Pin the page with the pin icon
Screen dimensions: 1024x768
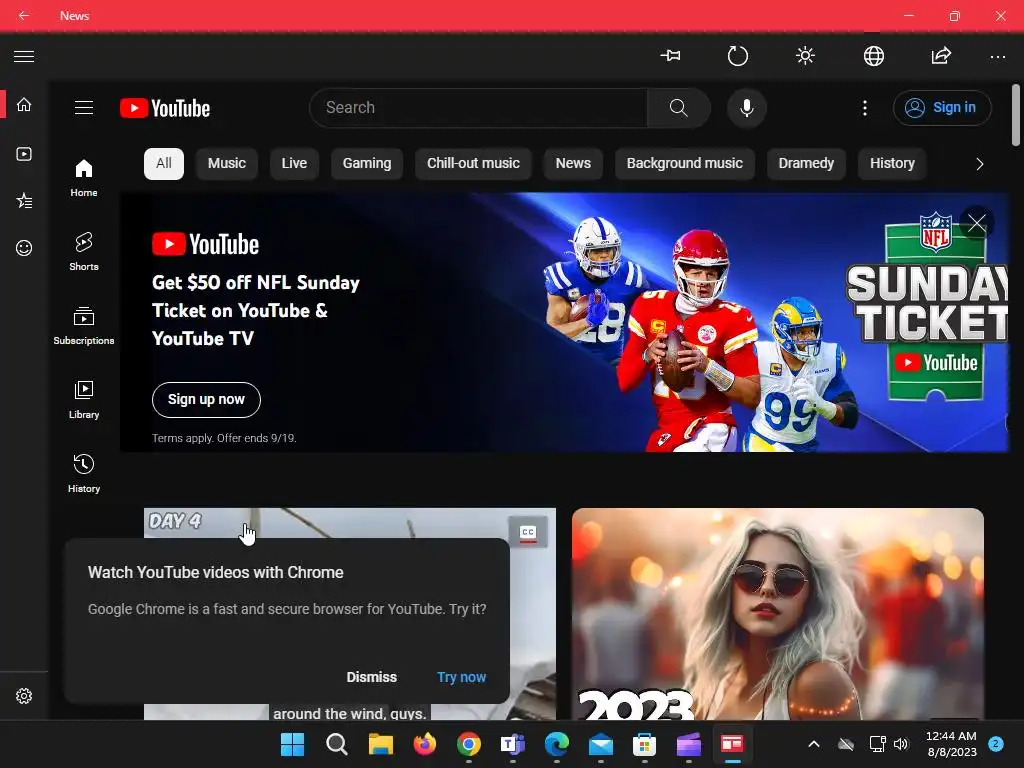point(671,56)
